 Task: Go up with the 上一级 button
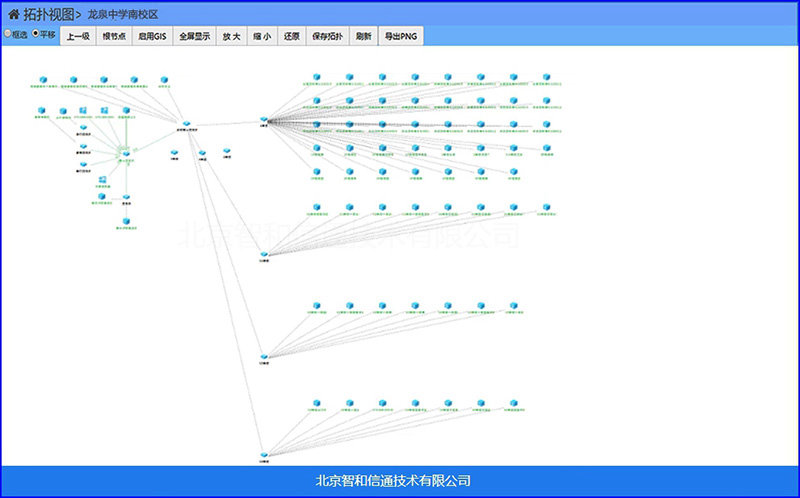[x=78, y=36]
